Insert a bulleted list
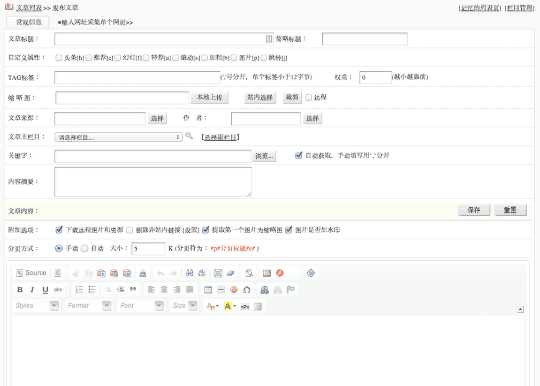 click(92, 290)
